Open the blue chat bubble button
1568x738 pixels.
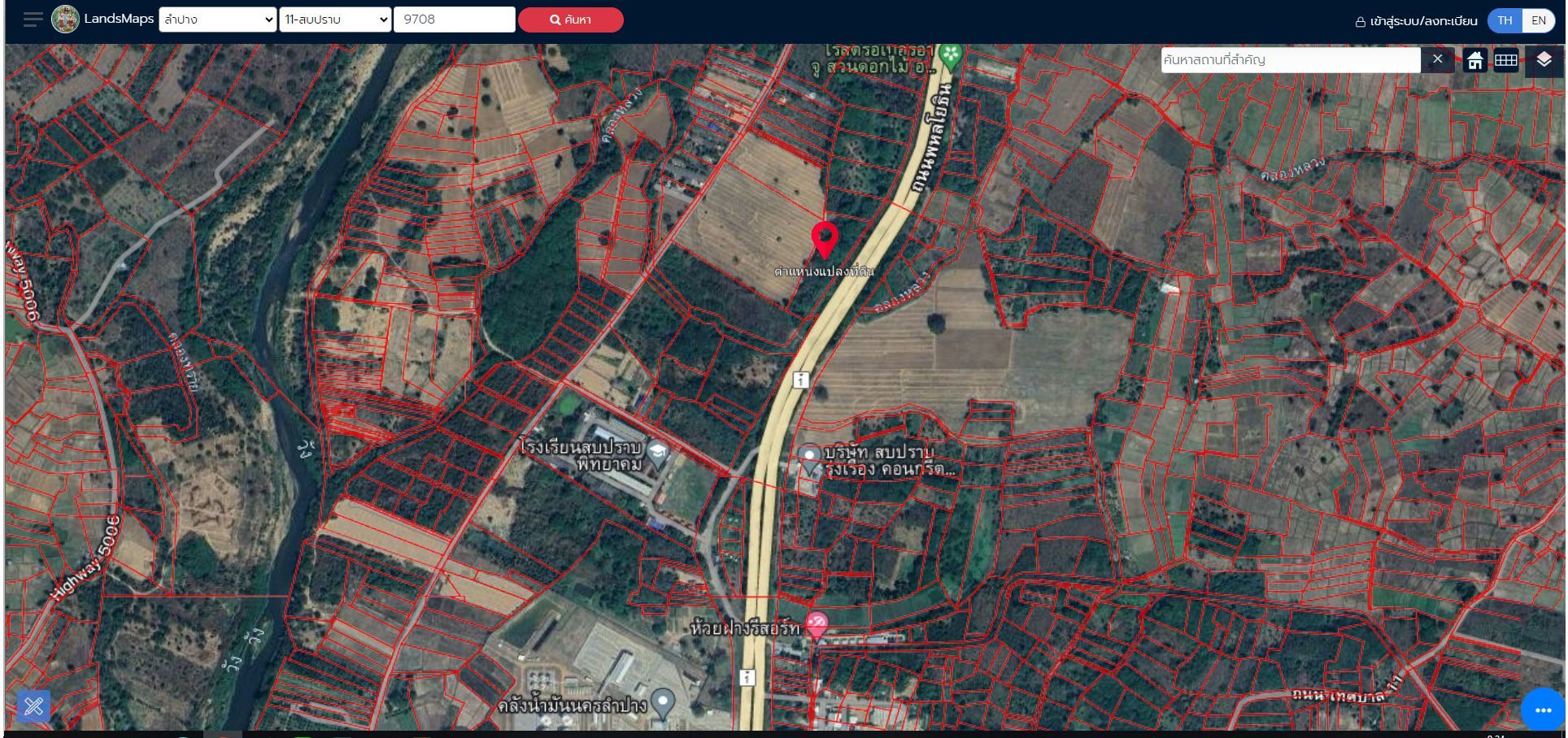pos(1543,710)
